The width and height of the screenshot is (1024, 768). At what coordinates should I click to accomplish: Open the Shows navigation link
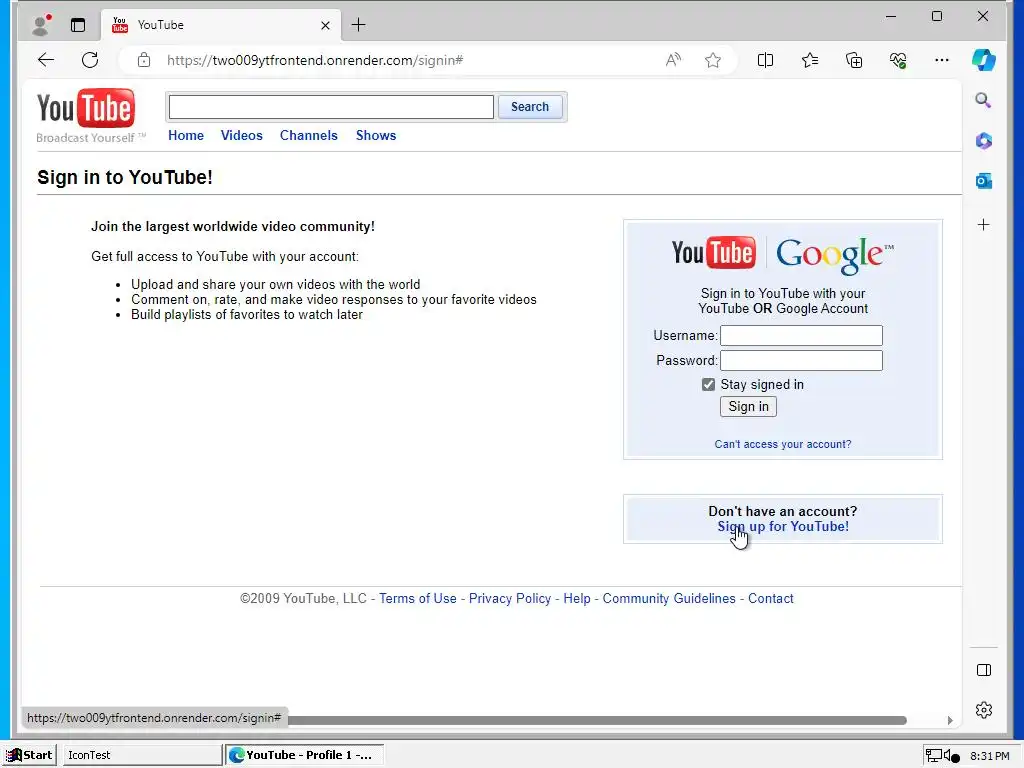376,135
